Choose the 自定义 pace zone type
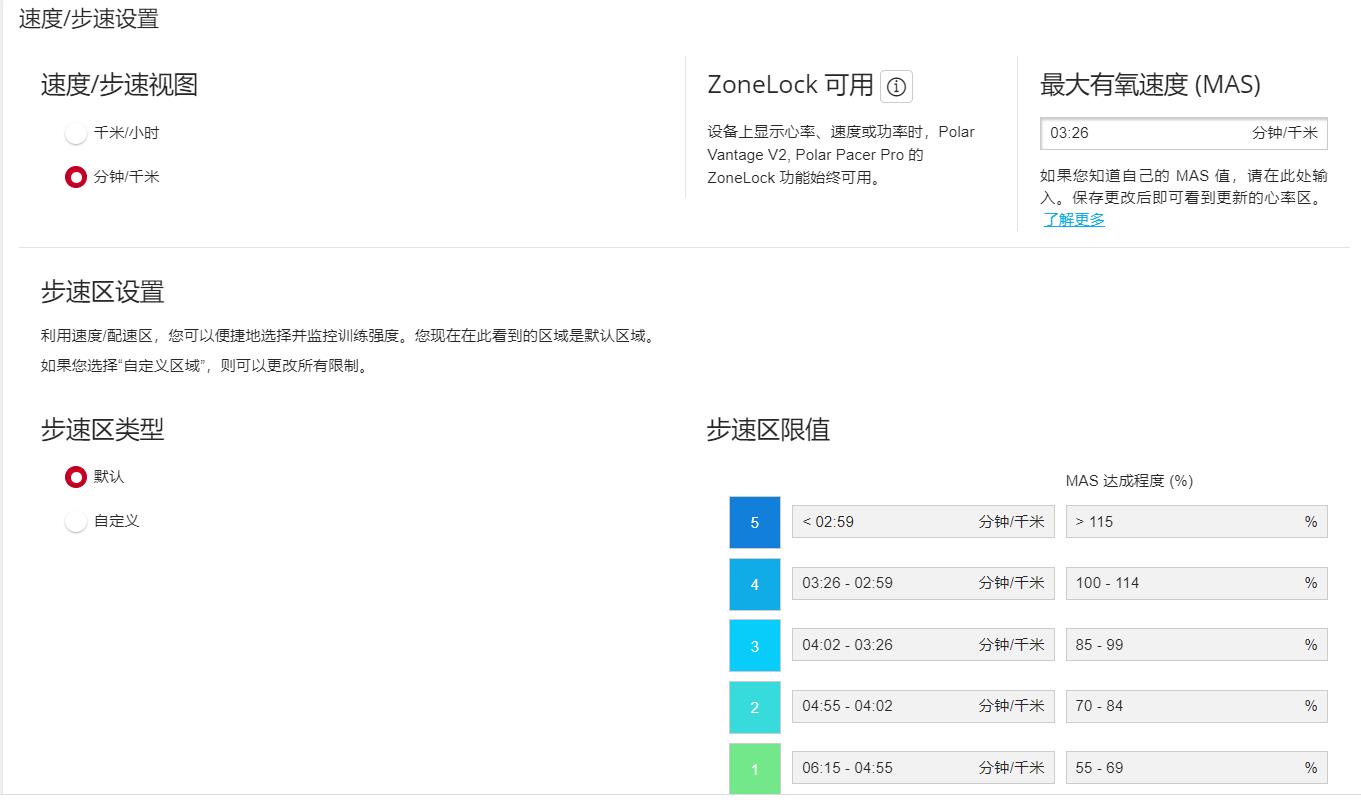 point(75,521)
